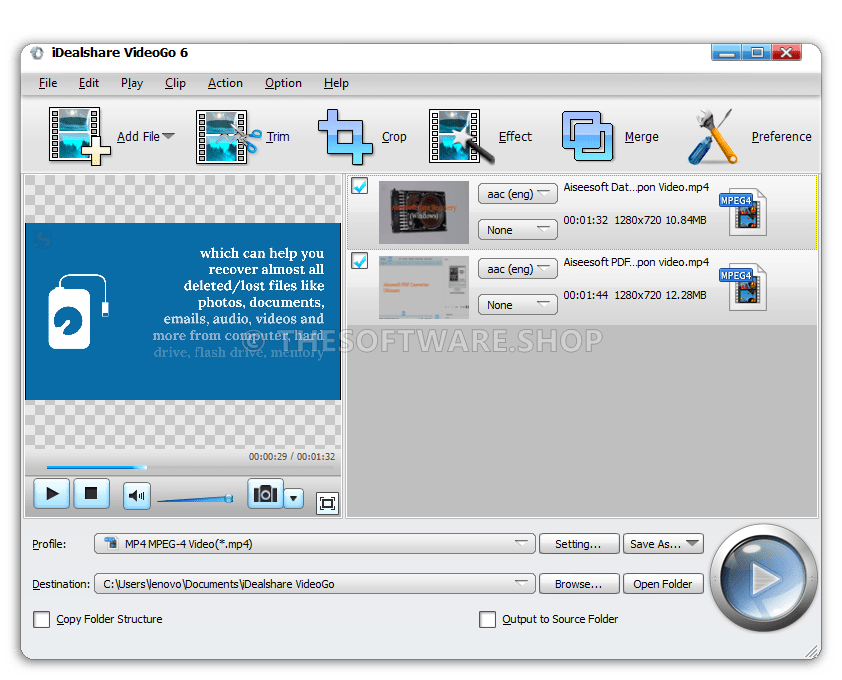Screen dimensions: 842x680
Task: Stop the preview playback
Action: click(x=91, y=493)
